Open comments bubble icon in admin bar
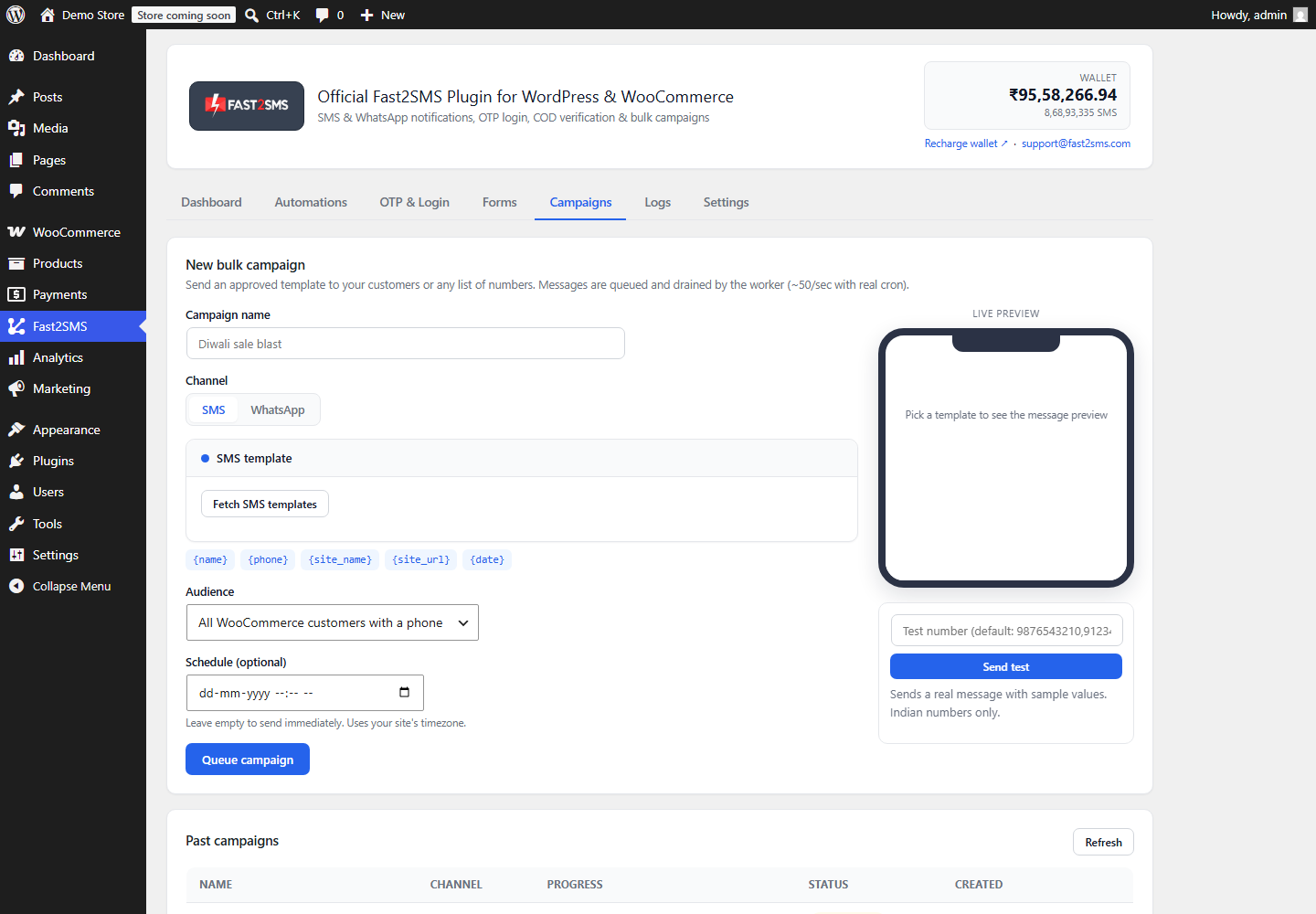Image resolution: width=1316 pixels, height=914 pixels. (322, 16)
